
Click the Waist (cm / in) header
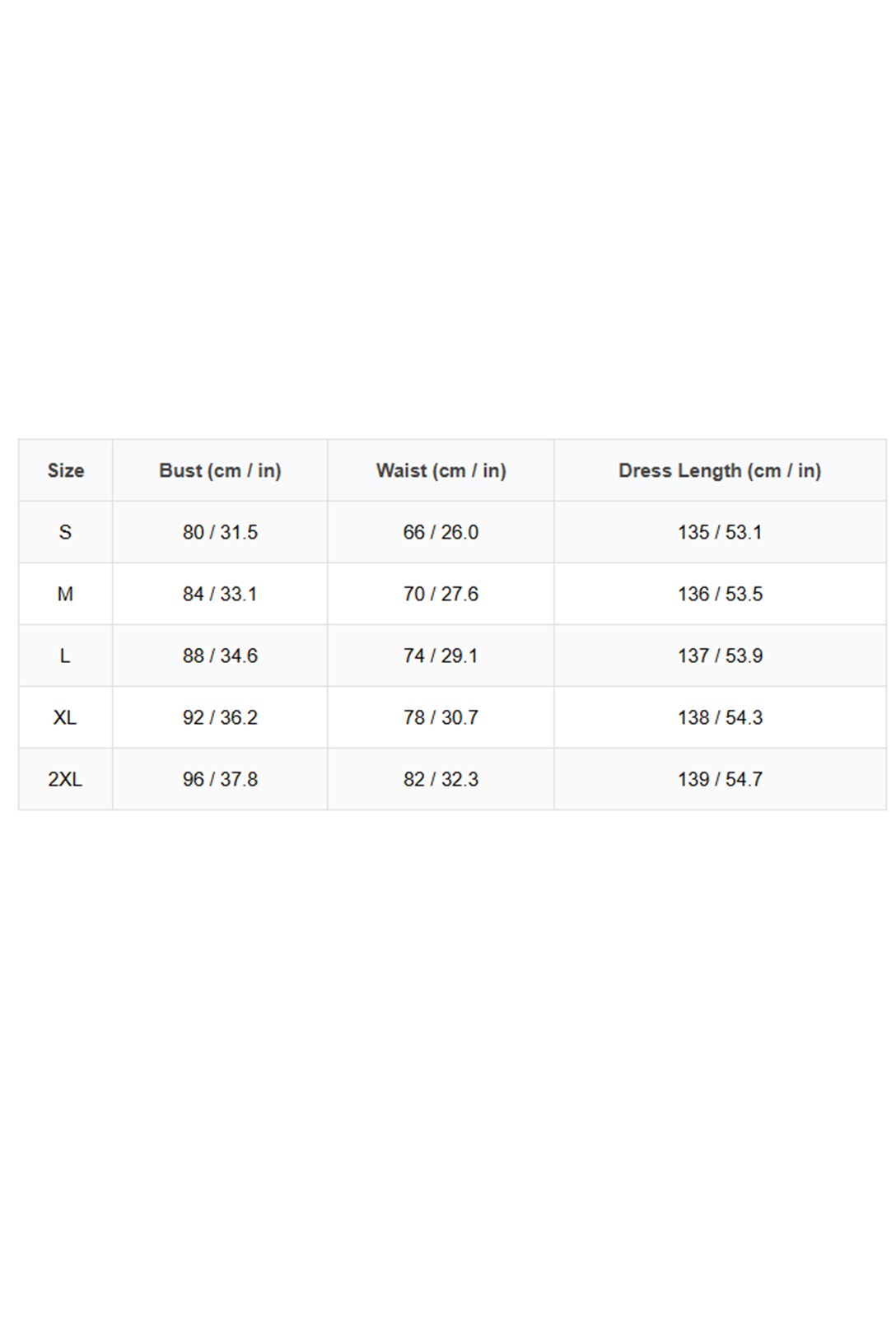point(441,470)
